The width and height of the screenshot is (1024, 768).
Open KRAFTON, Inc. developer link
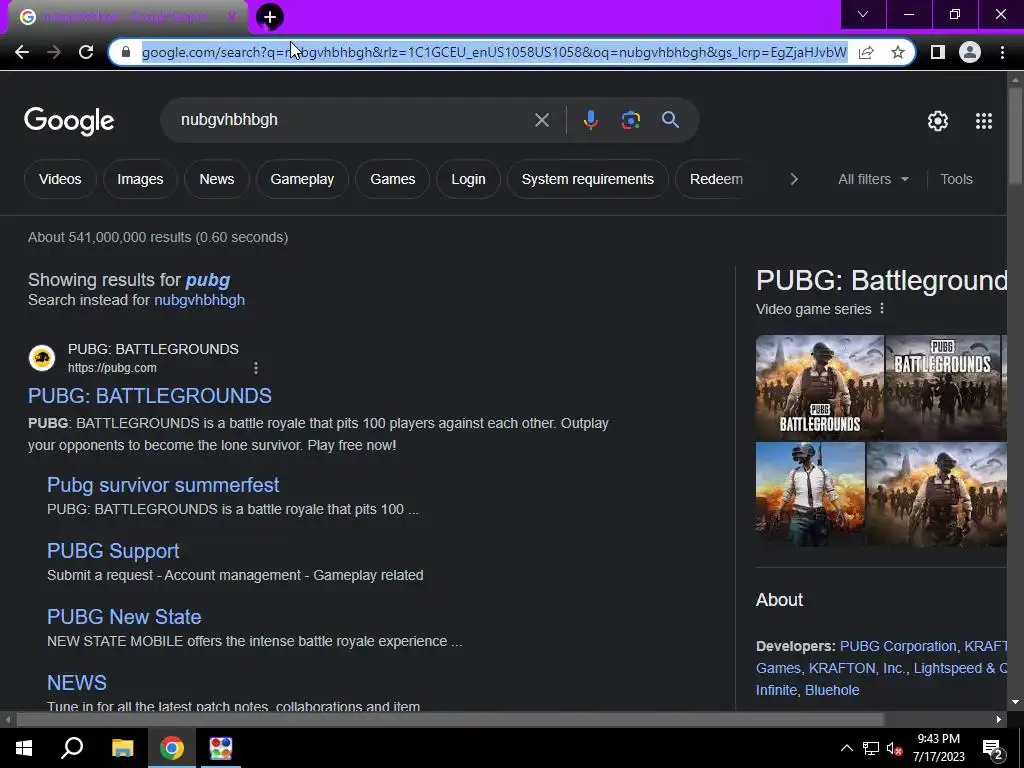pos(856,668)
